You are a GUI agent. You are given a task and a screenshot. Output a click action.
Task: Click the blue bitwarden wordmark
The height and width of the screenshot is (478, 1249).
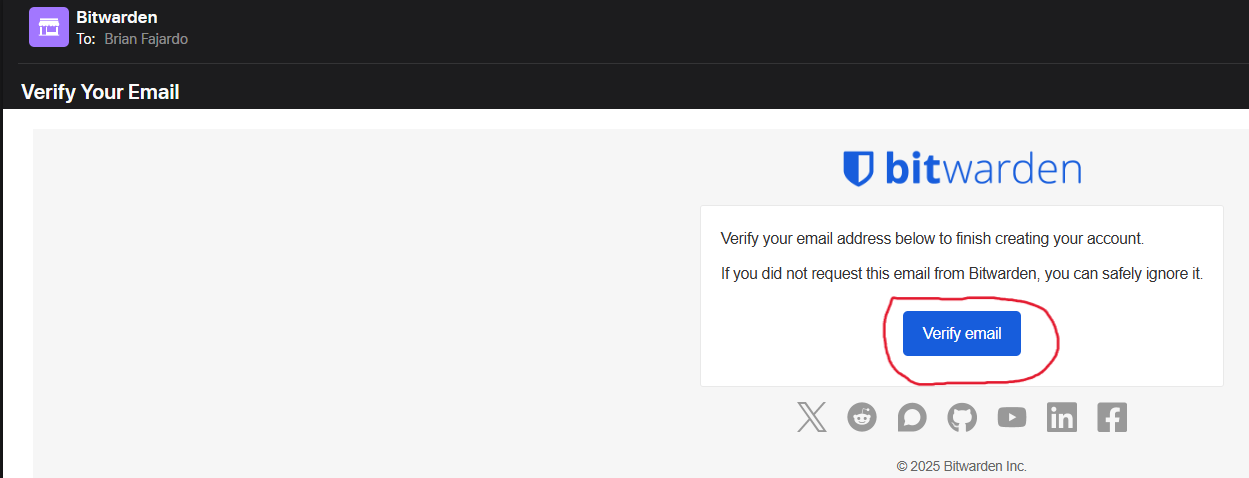click(983, 168)
